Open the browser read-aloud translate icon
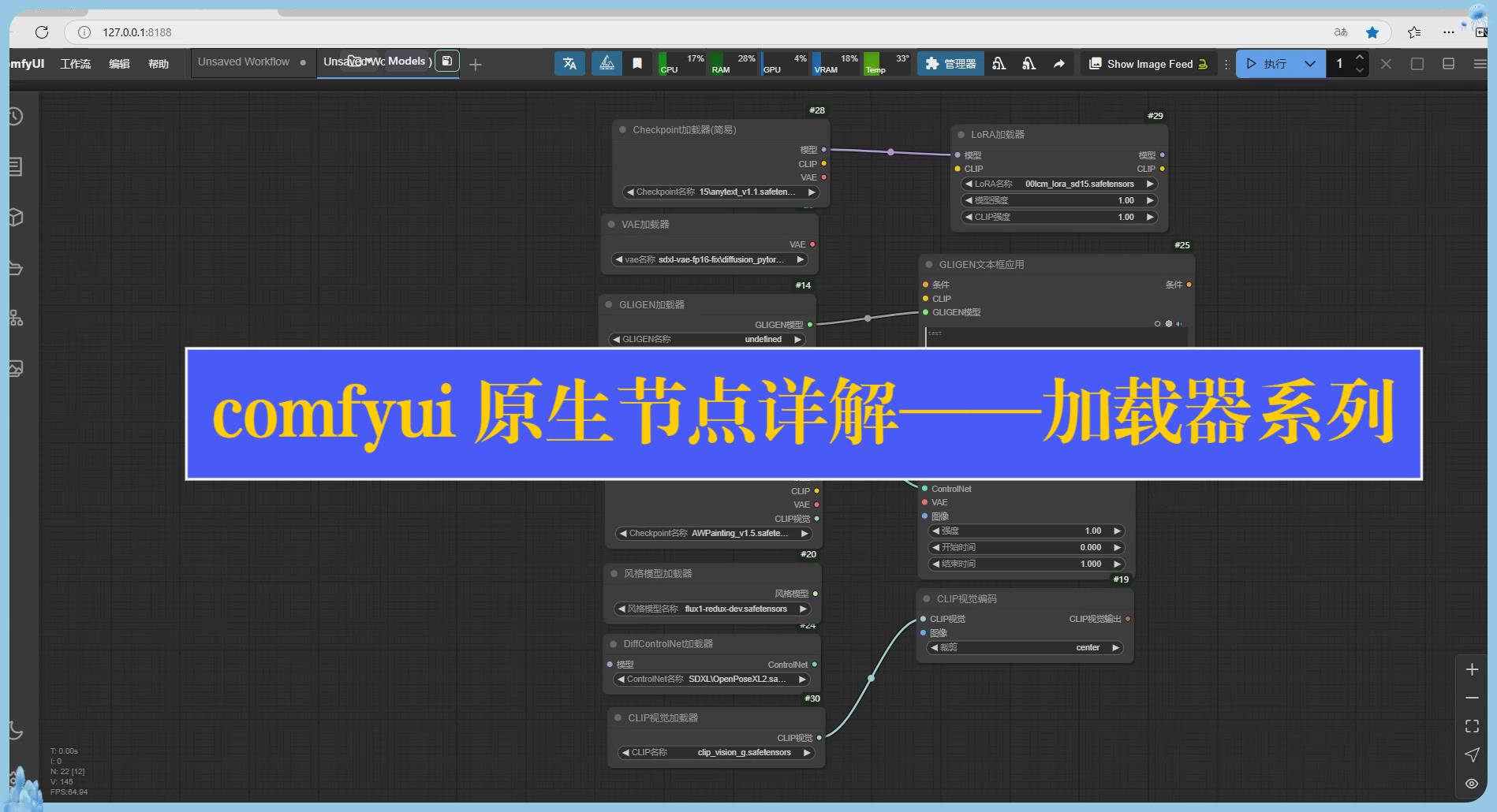This screenshot has height=812, width=1497. pyautogui.click(x=1341, y=32)
